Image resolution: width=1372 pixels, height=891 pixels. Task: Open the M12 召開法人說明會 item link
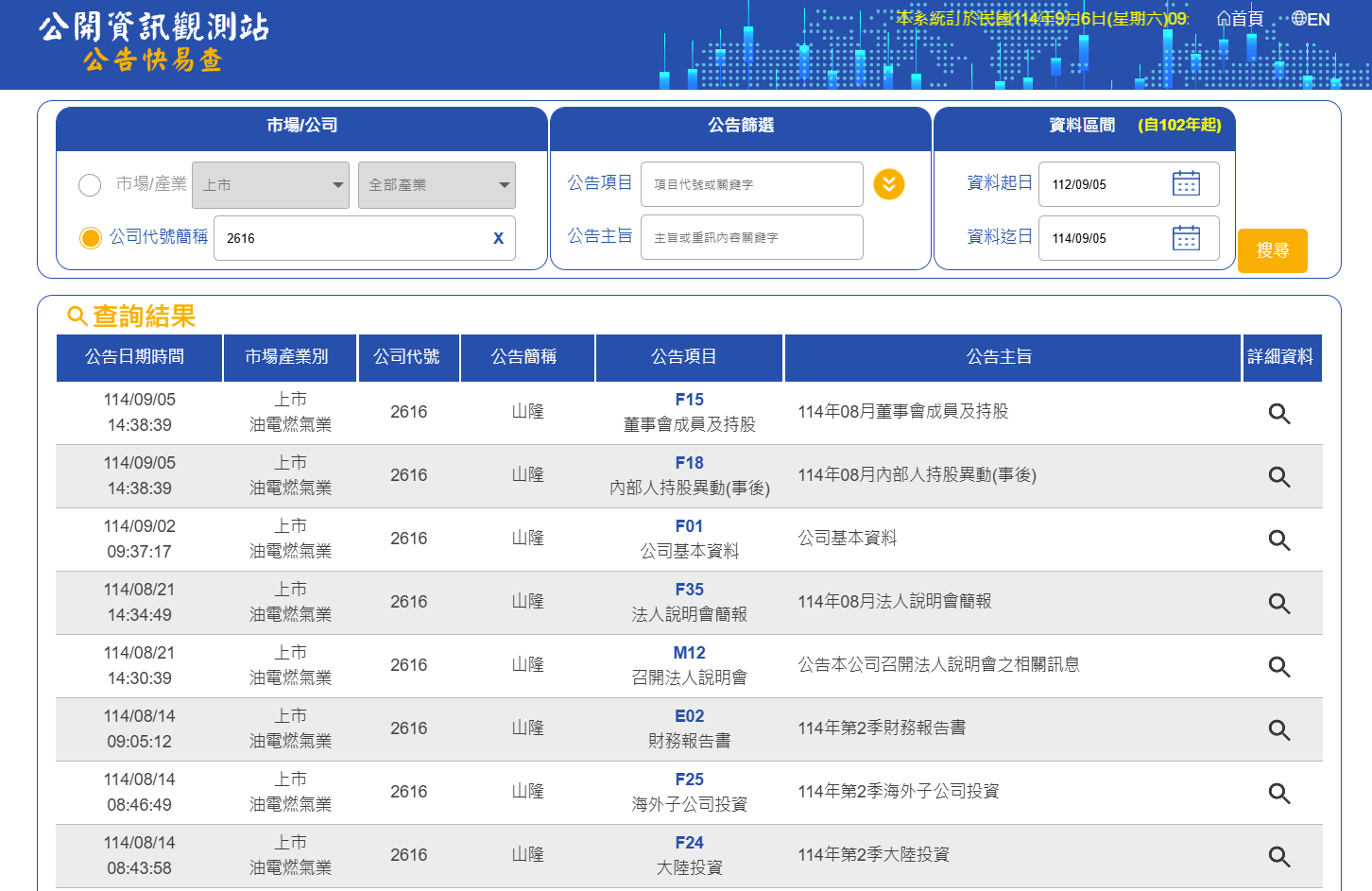pyautogui.click(x=689, y=653)
